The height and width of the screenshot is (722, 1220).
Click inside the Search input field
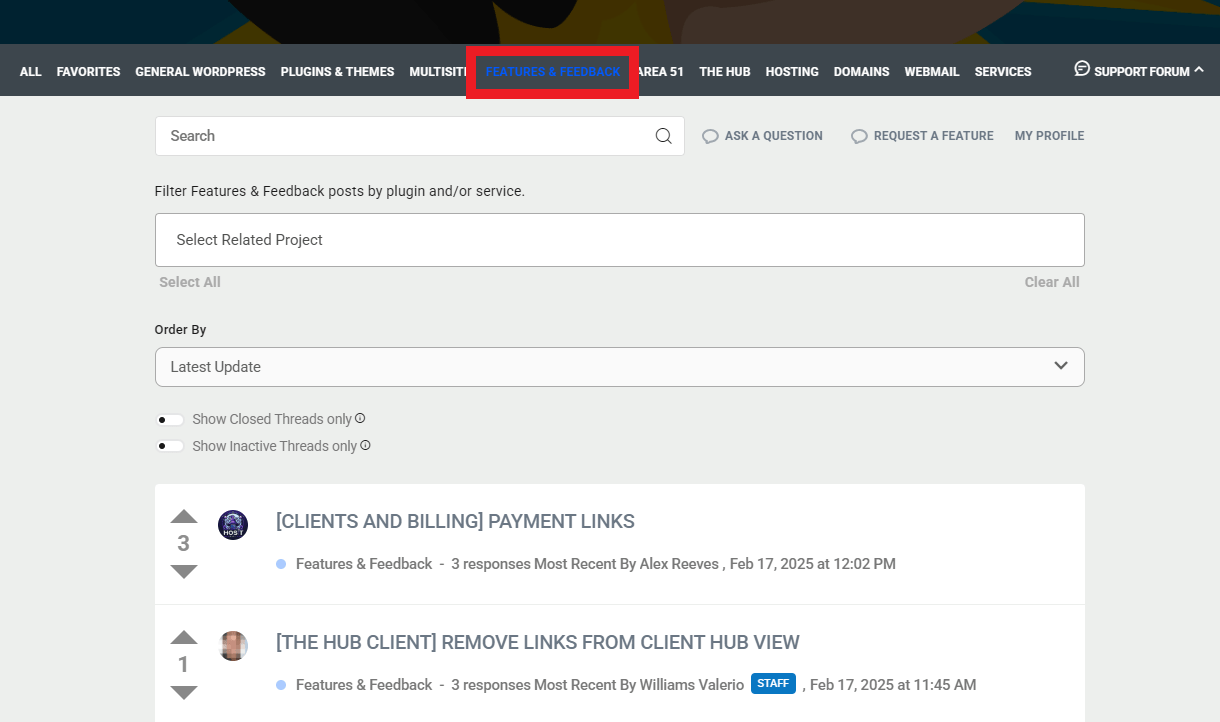[x=405, y=136]
